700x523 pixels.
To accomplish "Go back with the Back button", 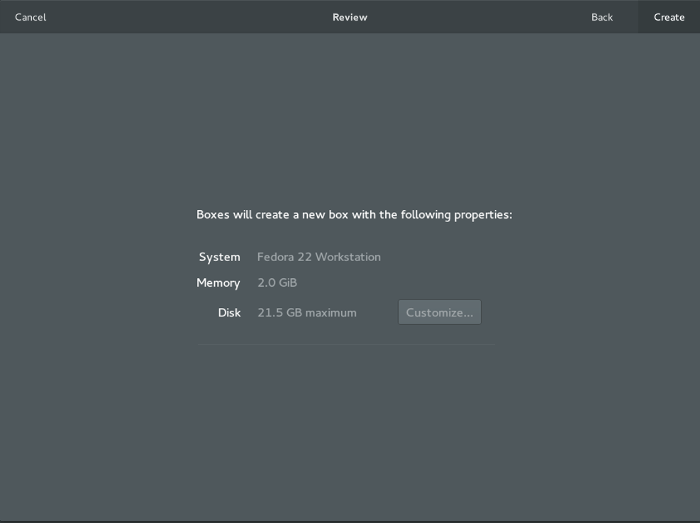I will (x=602, y=17).
